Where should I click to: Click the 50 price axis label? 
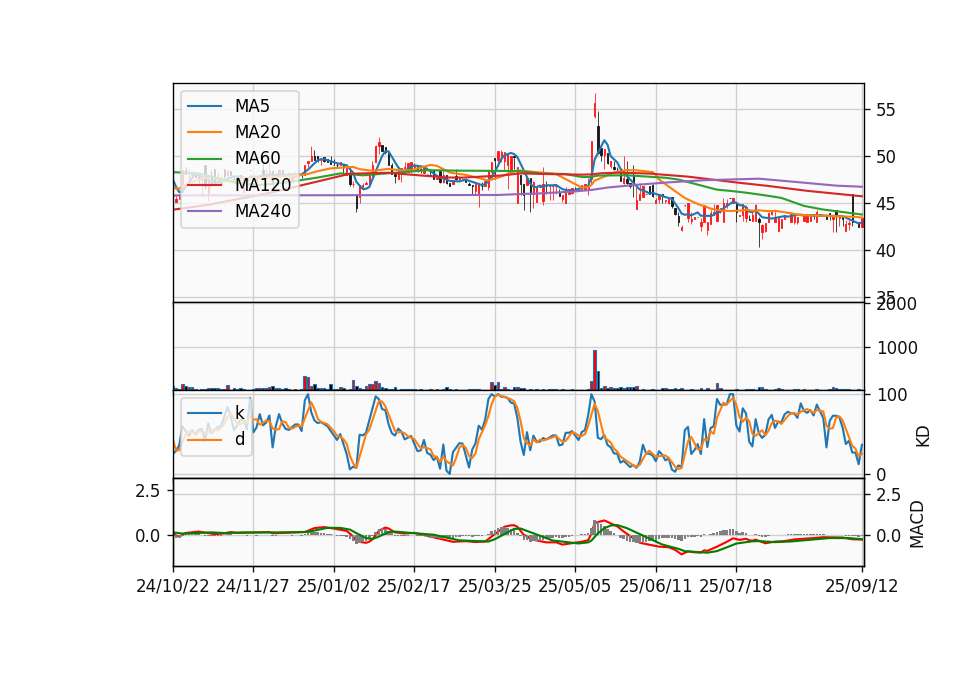(x=885, y=157)
